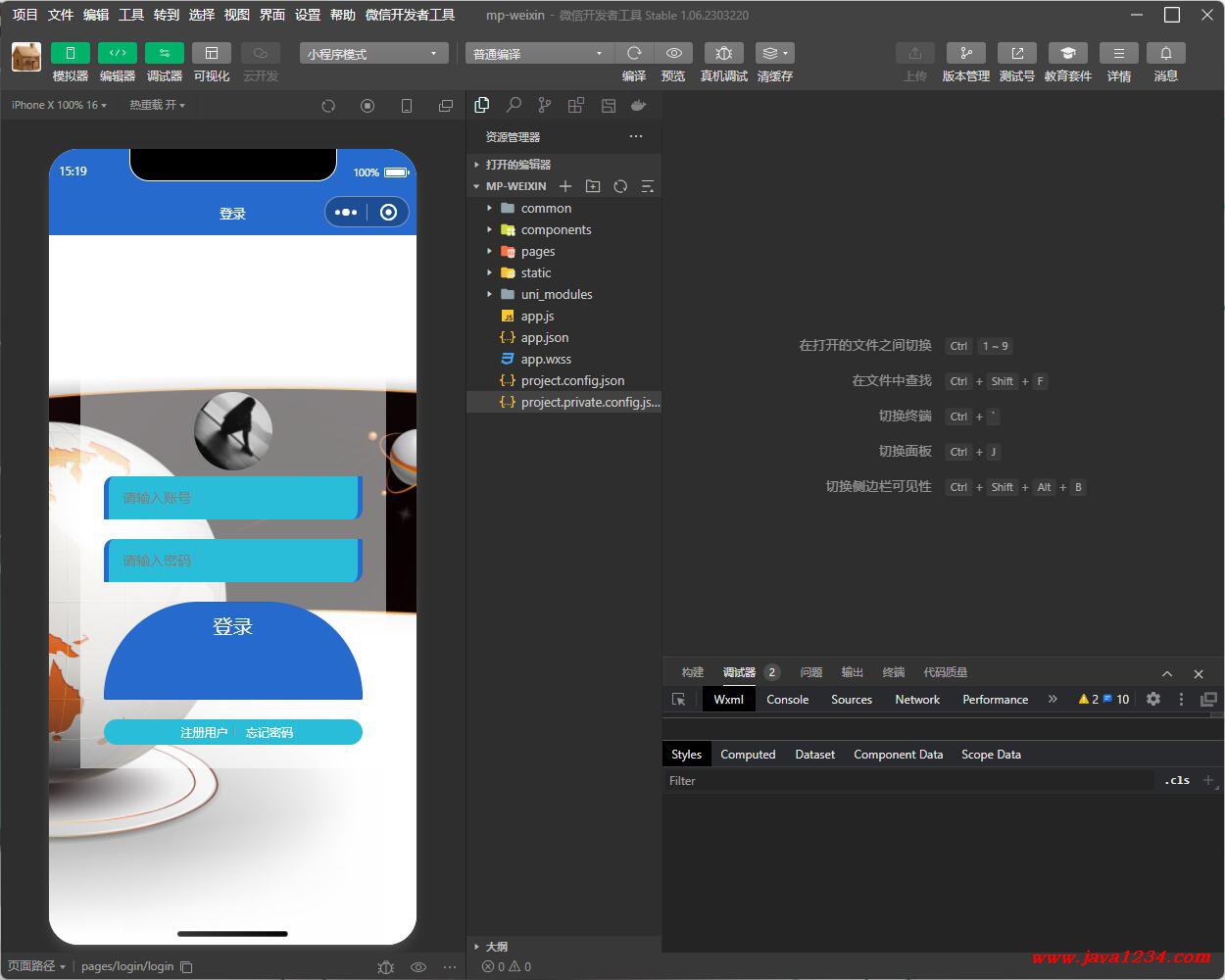Open project details (详情)

[1118, 53]
